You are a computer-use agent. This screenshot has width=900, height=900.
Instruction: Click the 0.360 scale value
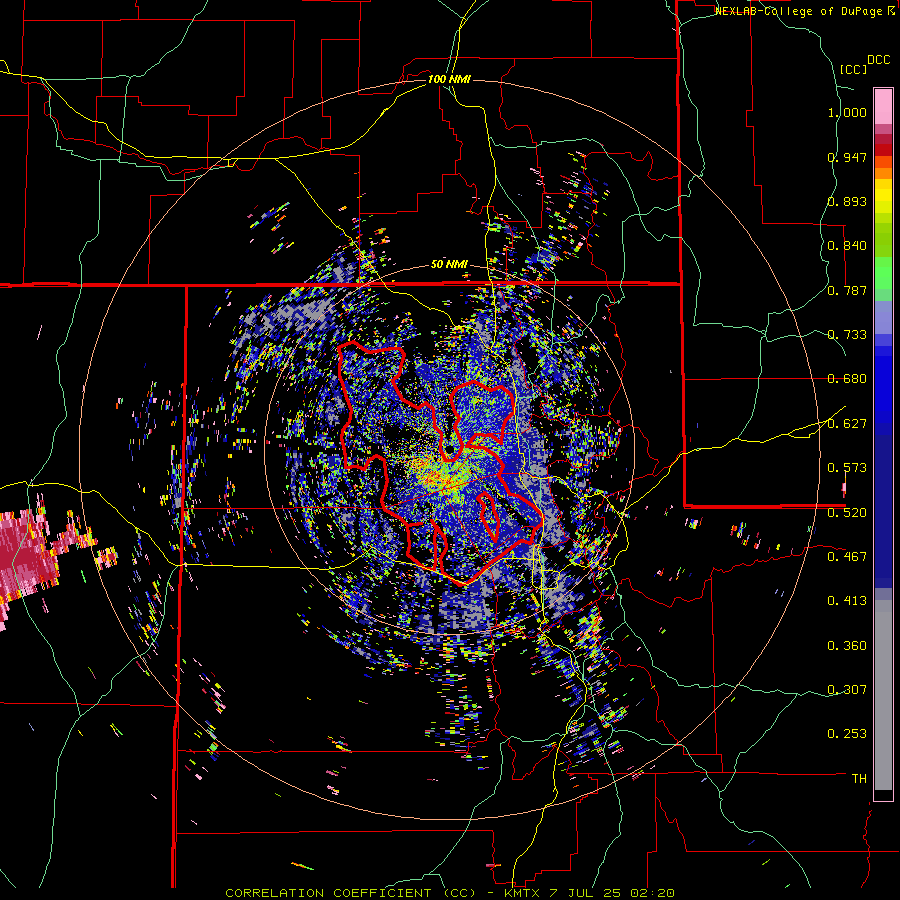[x=847, y=646]
